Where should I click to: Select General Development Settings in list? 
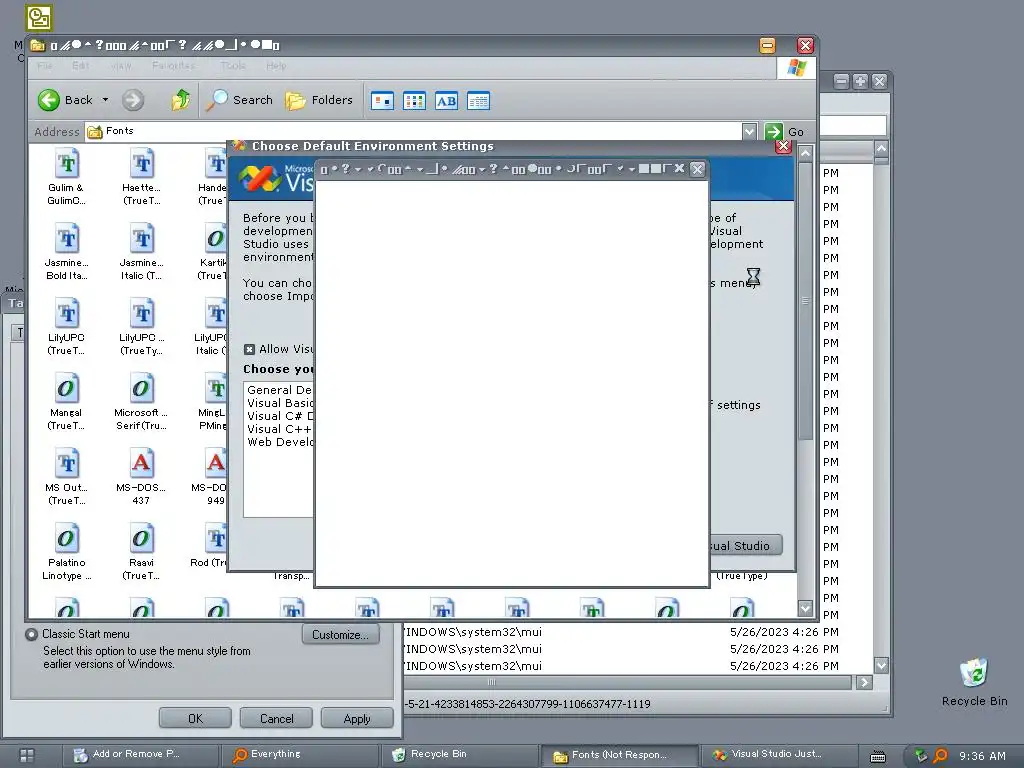(x=280, y=390)
